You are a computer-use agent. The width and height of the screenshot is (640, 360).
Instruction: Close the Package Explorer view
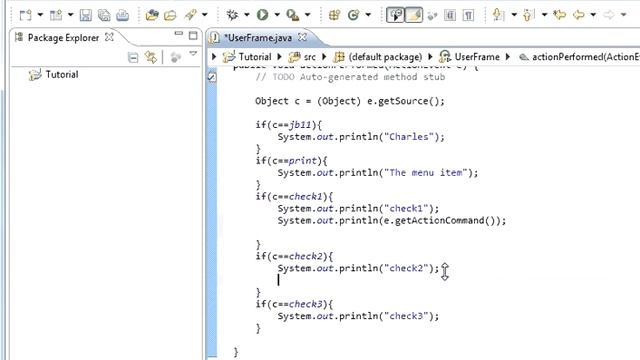109,37
